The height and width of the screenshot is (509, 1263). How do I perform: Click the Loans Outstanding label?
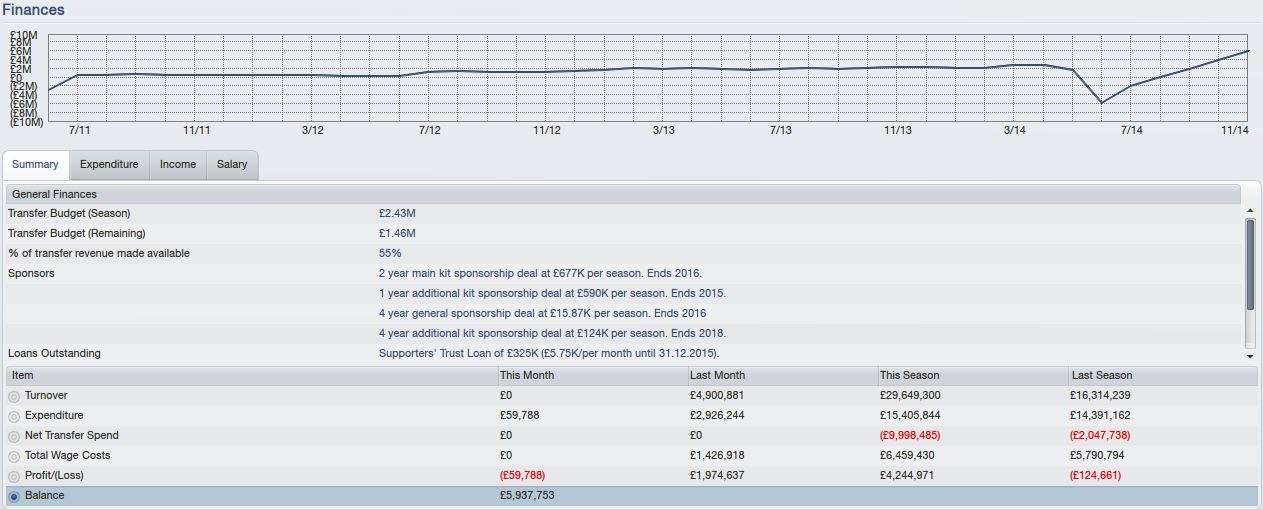click(54, 353)
